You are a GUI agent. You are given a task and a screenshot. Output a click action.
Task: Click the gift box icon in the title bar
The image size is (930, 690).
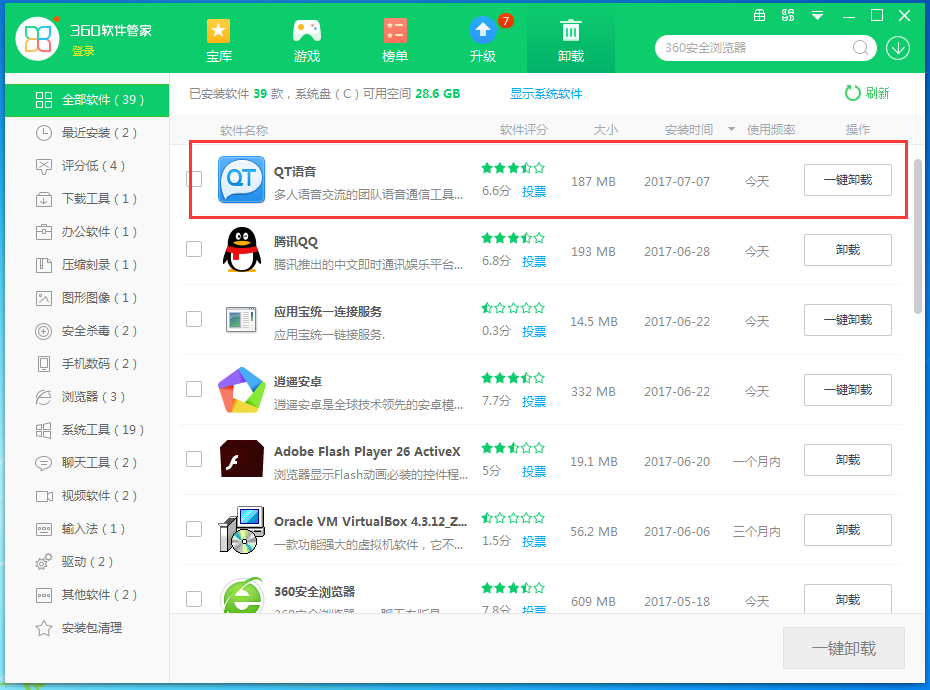[759, 15]
